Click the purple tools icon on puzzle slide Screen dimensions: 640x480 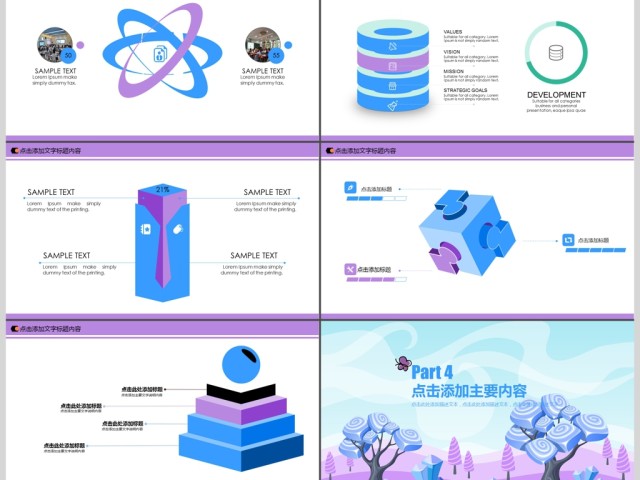point(351,269)
